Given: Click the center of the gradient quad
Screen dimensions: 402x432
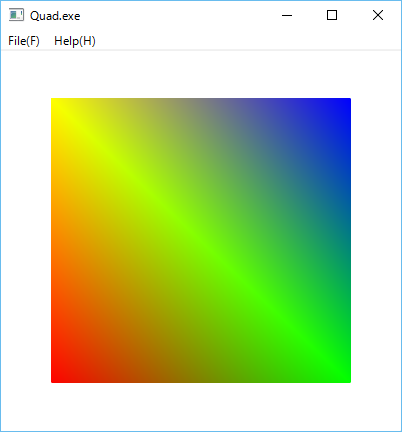Looking at the screenshot, I should pyautogui.click(x=201, y=240).
